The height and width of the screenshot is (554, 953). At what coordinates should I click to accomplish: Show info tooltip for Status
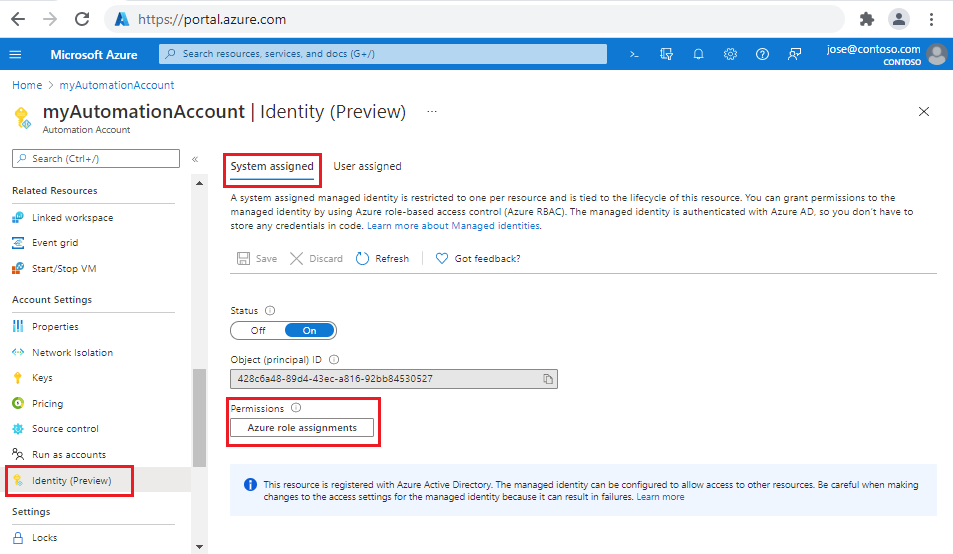270,311
